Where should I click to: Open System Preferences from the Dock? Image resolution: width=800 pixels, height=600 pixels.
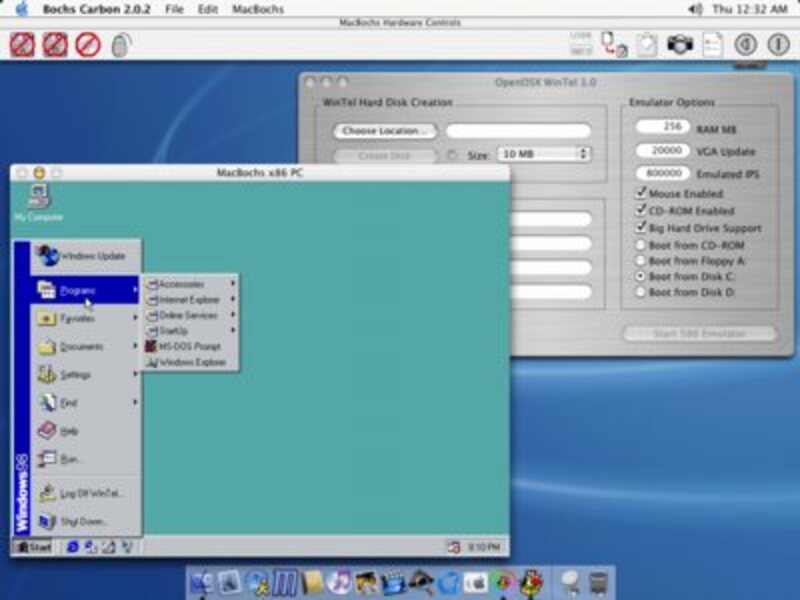(x=477, y=582)
